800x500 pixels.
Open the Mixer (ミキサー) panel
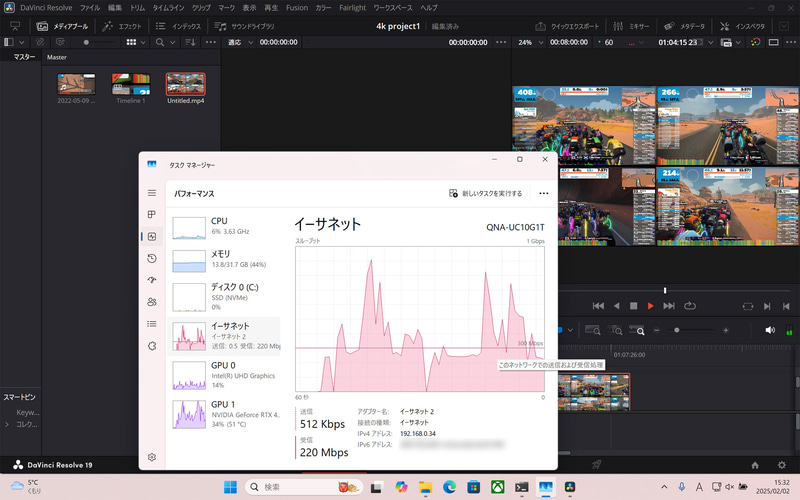click(x=631, y=26)
